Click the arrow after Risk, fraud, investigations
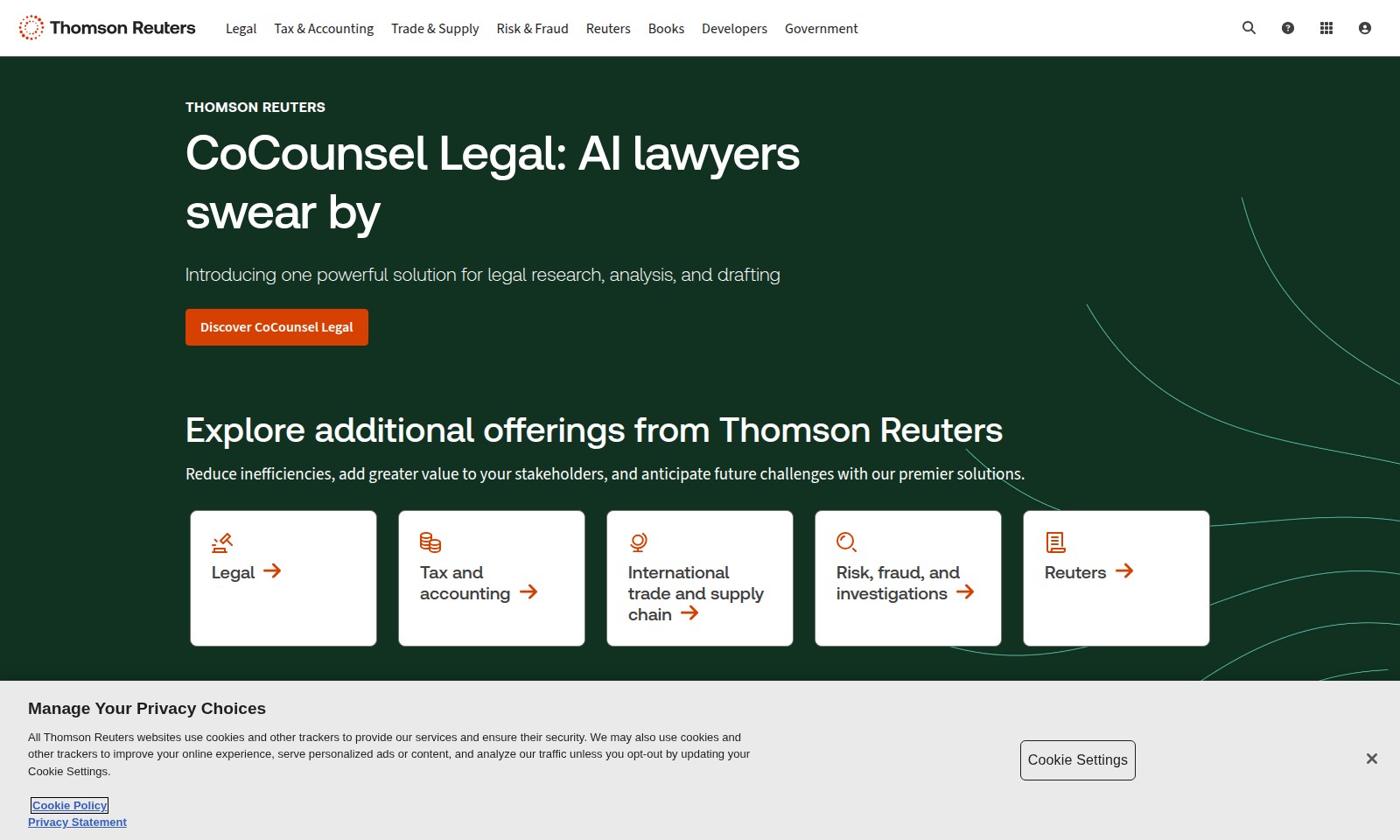 point(965,592)
